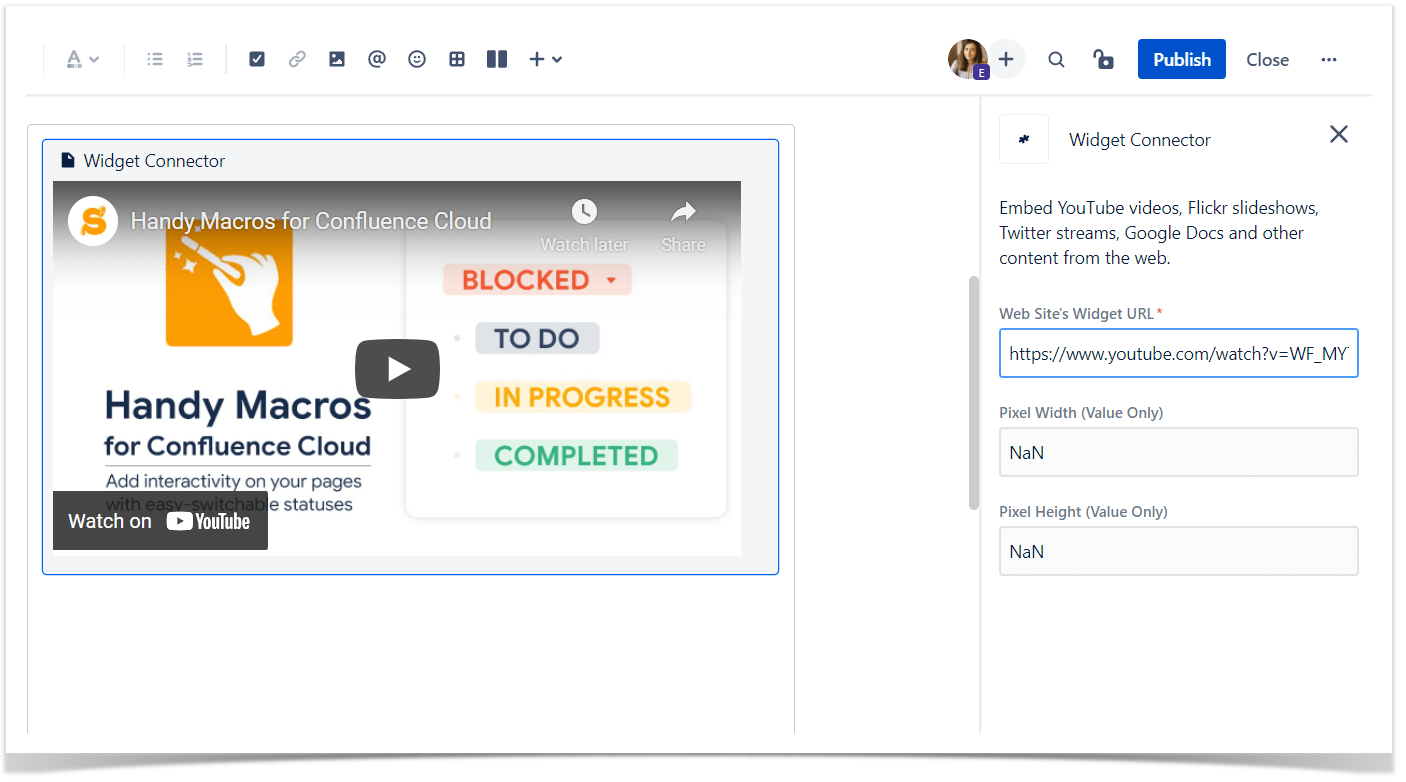This screenshot has height=782, width=1406.
Task: Insert an emoji
Action: pos(417,59)
